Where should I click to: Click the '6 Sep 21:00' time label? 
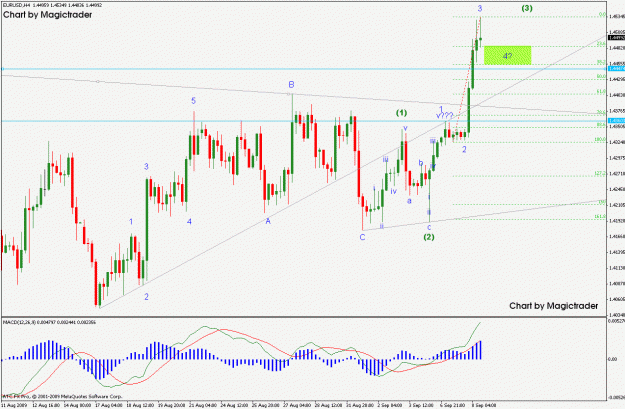[x=453, y=405]
